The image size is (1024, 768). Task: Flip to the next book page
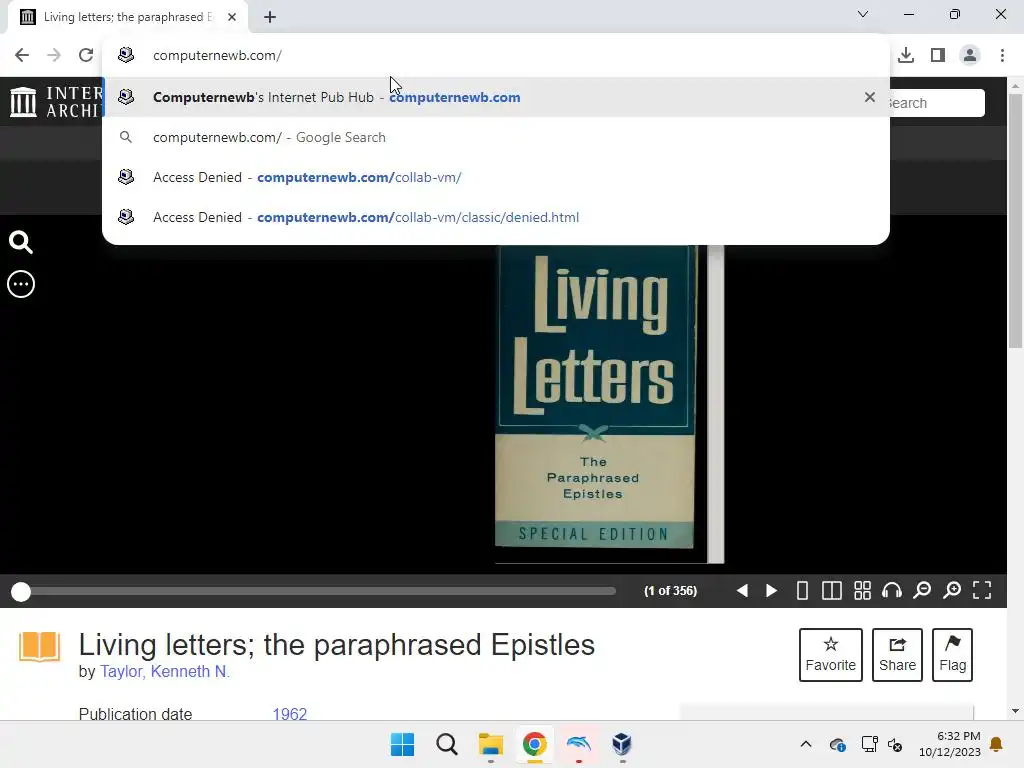771,591
